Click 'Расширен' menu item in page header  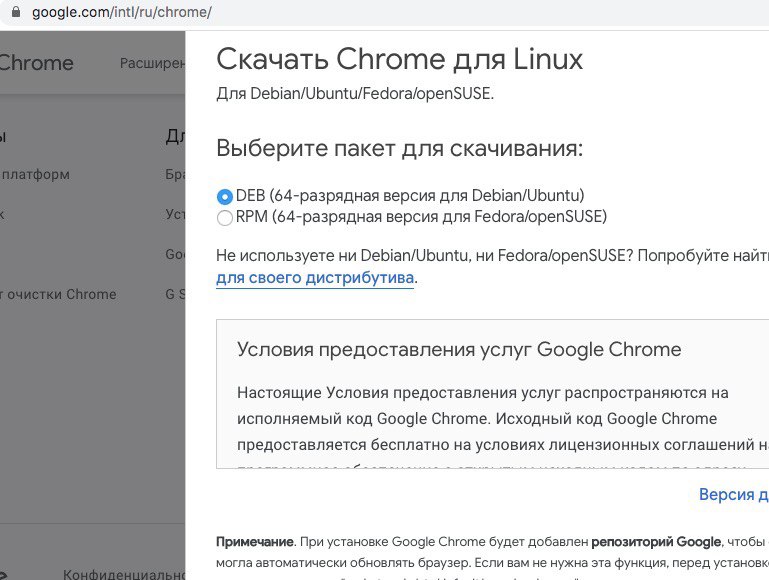(x=153, y=63)
